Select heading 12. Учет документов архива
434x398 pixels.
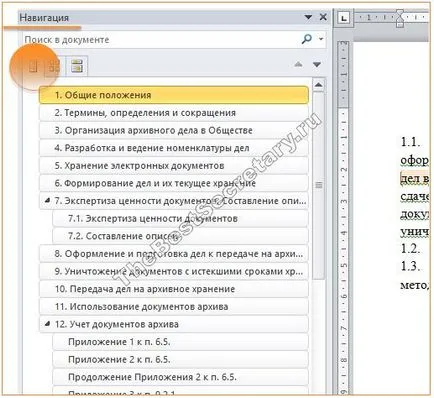point(174,324)
